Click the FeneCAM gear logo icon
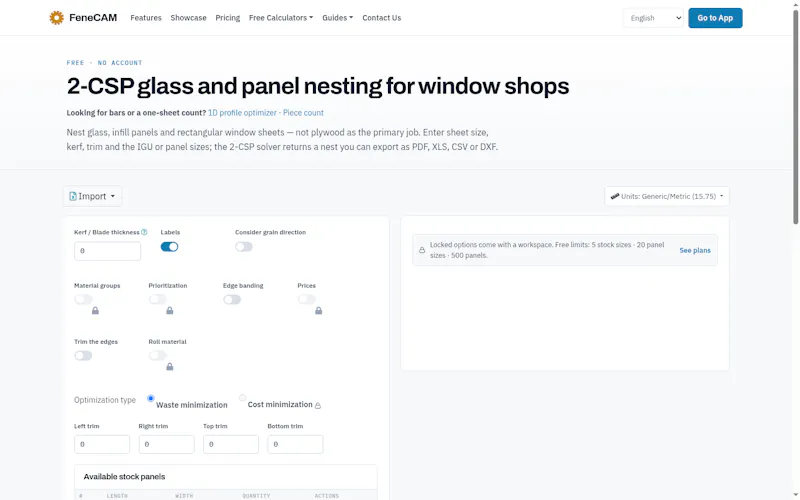The width and height of the screenshot is (800, 500). (x=56, y=18)
